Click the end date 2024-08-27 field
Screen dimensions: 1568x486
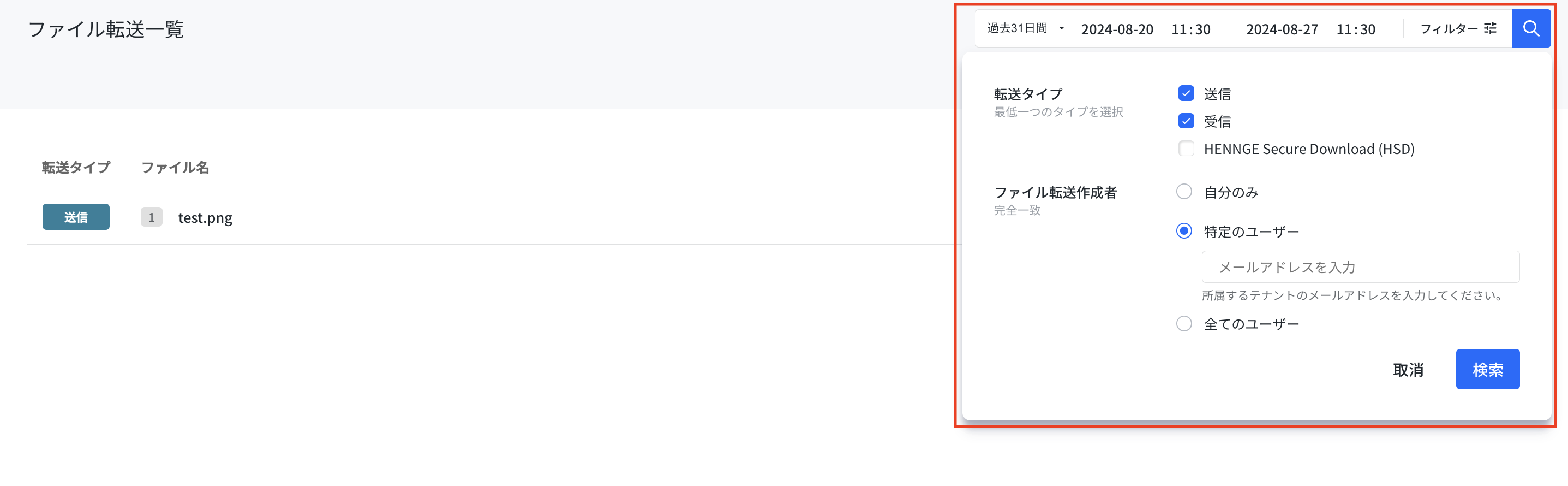pos(1282,29)
